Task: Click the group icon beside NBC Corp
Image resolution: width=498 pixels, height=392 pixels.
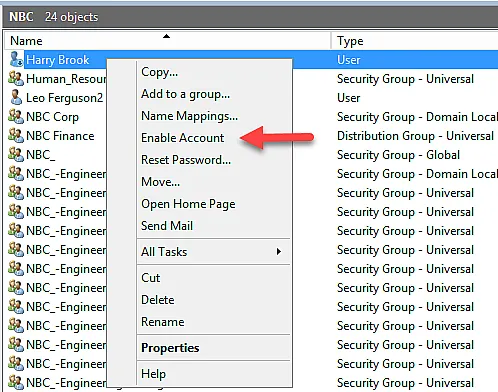Action: click(16, 116)
